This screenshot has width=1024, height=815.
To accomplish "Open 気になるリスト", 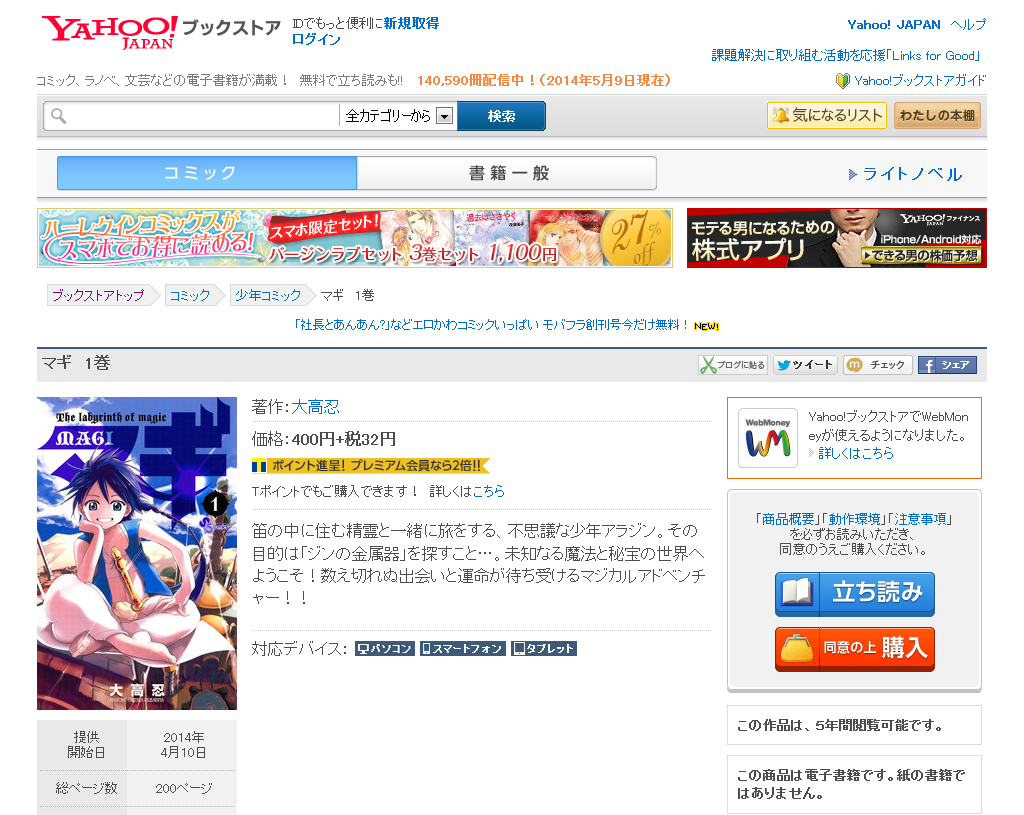I will click(x=827, y=115).
